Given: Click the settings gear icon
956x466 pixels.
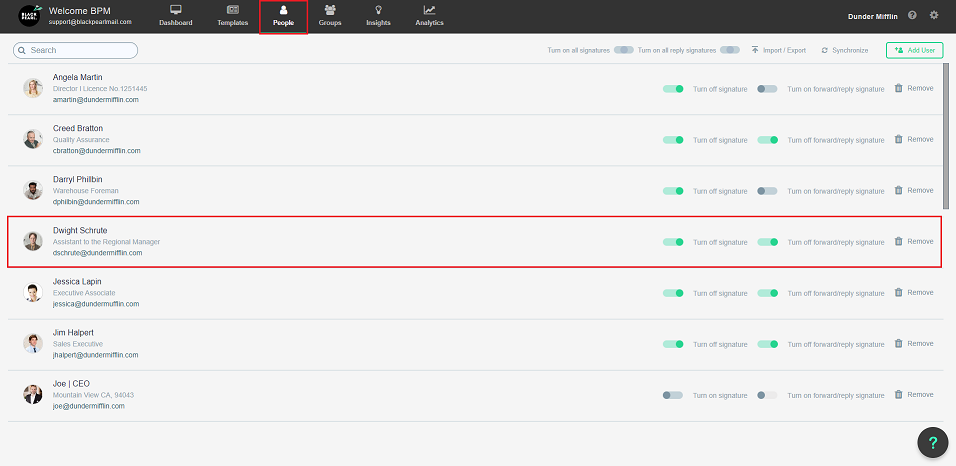Looking at the screenshot, I should pyautogui.click(x=934, y=15).
